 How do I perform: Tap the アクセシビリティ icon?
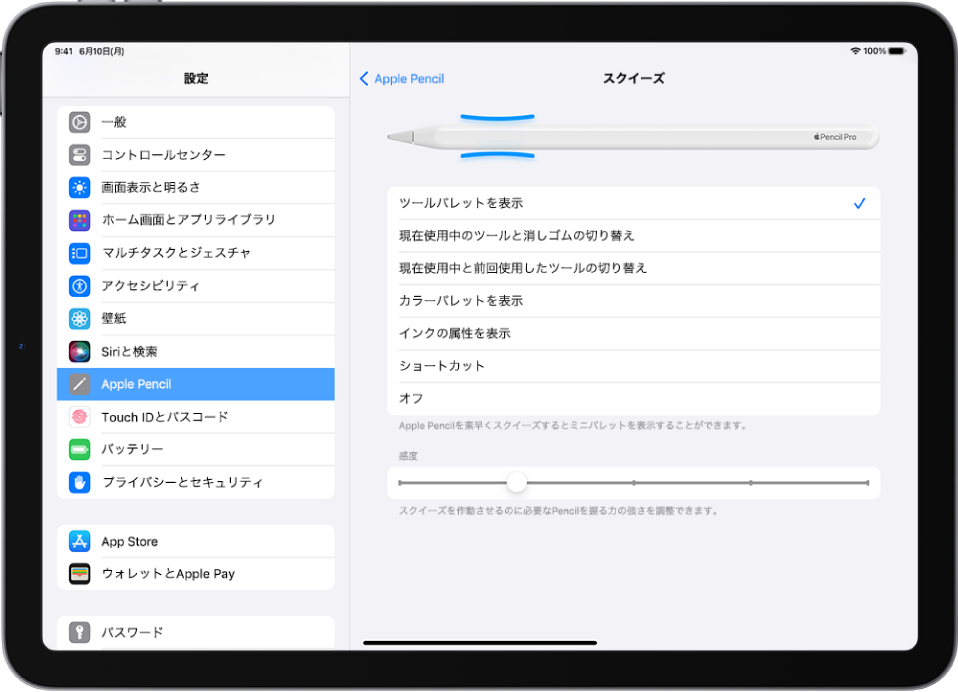[x=79, y=286]
